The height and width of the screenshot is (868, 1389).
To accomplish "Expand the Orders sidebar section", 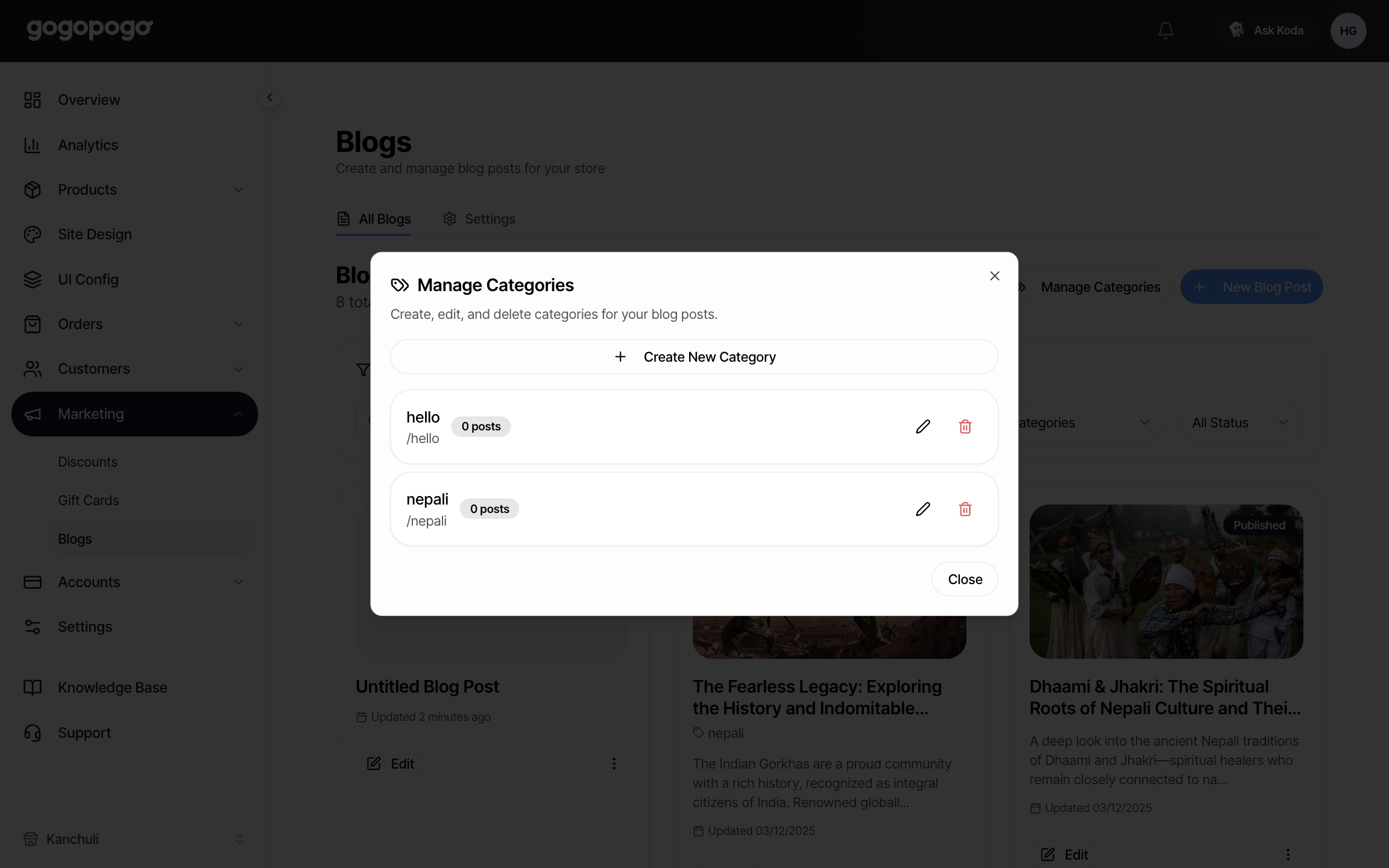I will (x=134, y=324).
